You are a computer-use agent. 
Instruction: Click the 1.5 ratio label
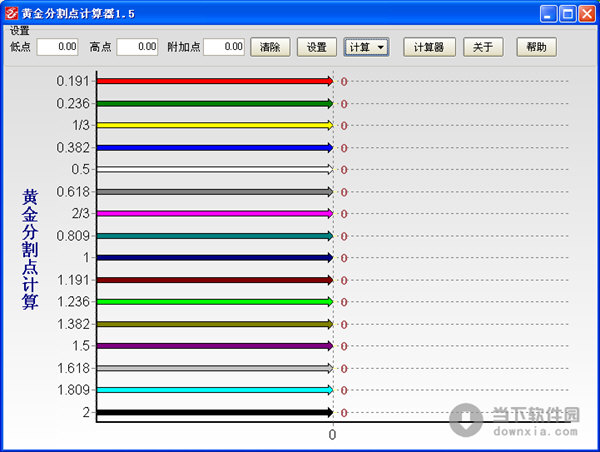[81, 346]
